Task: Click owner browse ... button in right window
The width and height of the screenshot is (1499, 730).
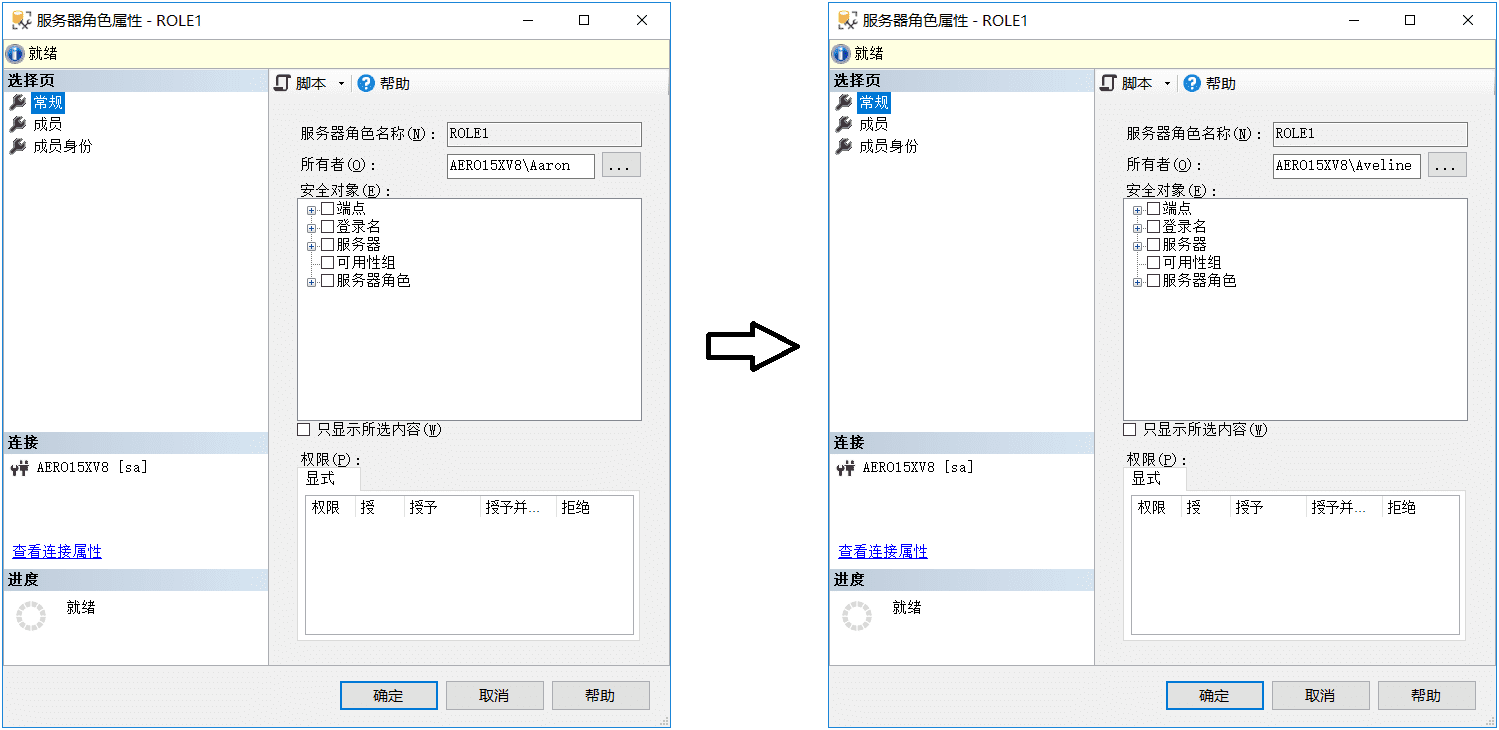Action: [1447, 166]
